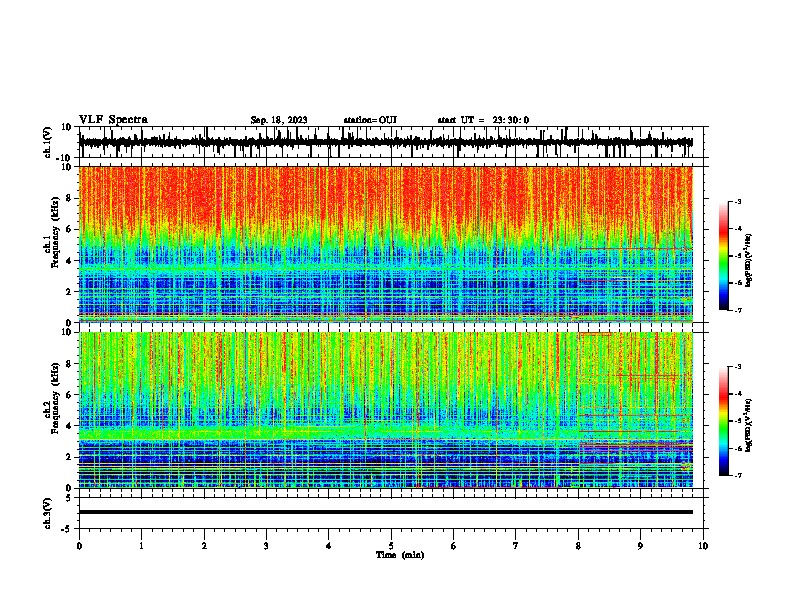This screenshot has height=612, width=792.
Task: Click the ch.1 PSD color bar
Action: [x=723, y=256]
